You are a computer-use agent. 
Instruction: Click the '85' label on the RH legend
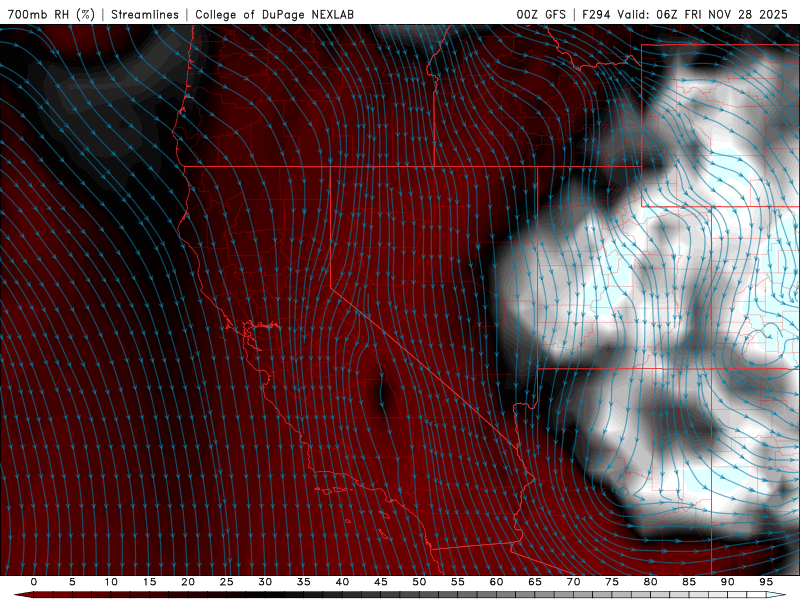(x=689, y=582)
